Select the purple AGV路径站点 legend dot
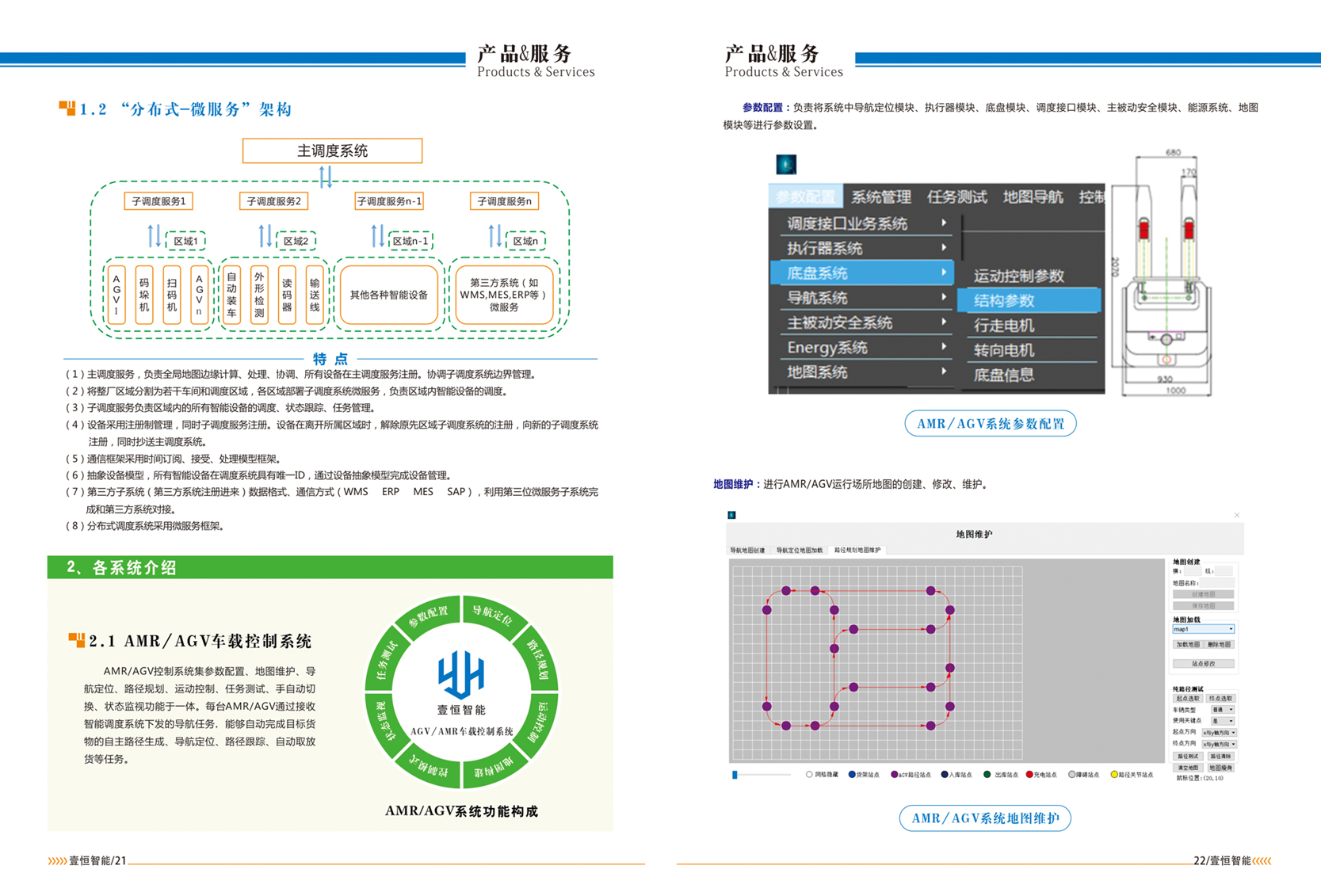 [895, 774]
